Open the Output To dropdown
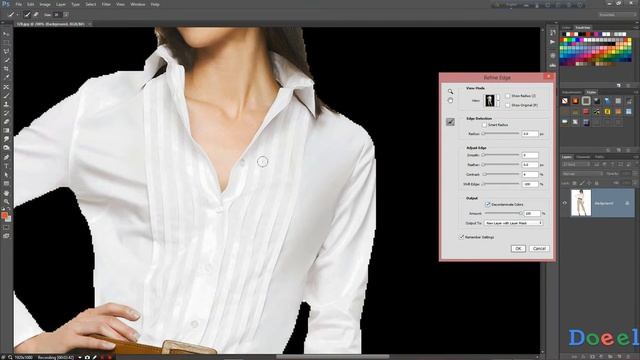640x360 pixels. (513, 223)
